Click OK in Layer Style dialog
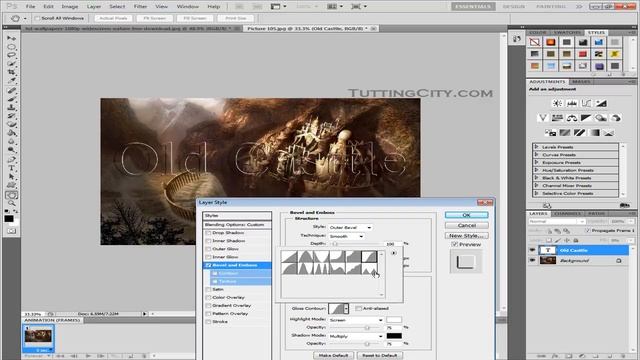This screenshot has width=640, height=360. click(466, 215)
